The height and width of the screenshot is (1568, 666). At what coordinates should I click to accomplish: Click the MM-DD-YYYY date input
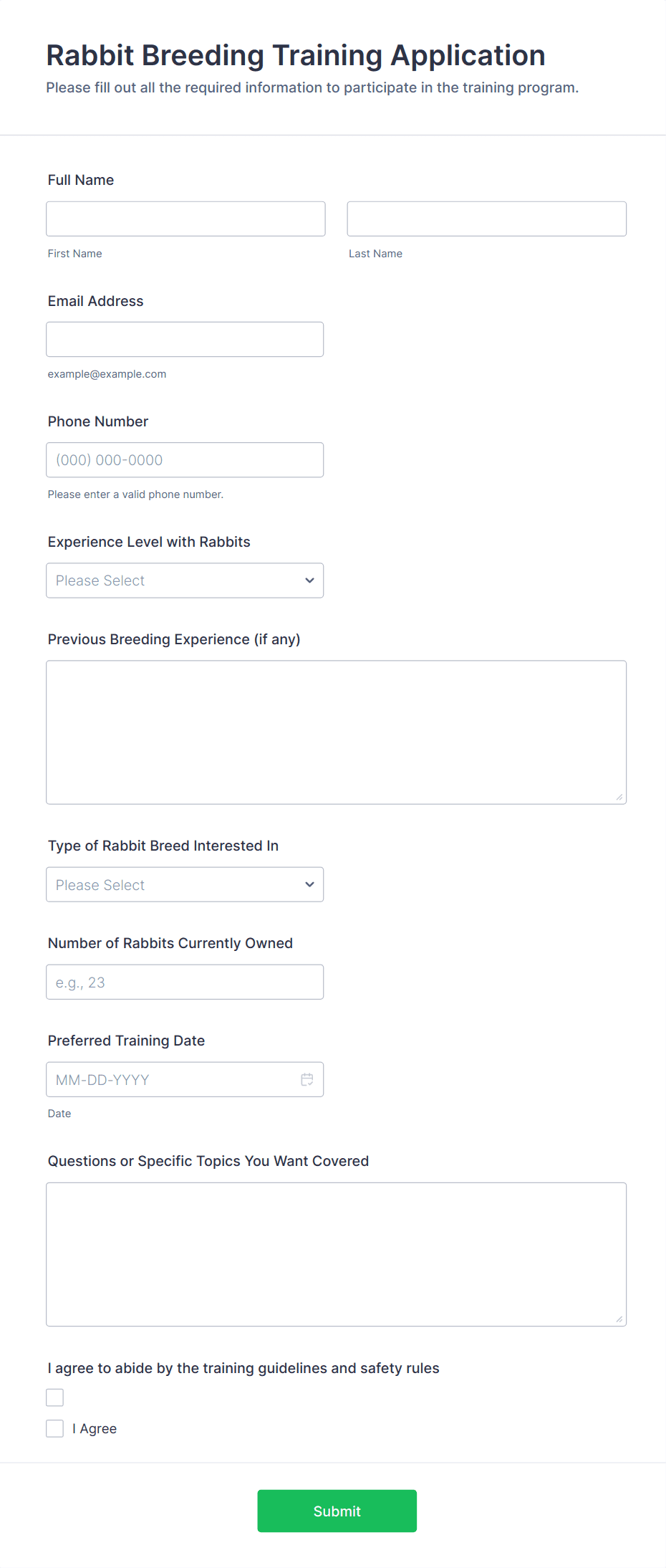click(172, 1079)
